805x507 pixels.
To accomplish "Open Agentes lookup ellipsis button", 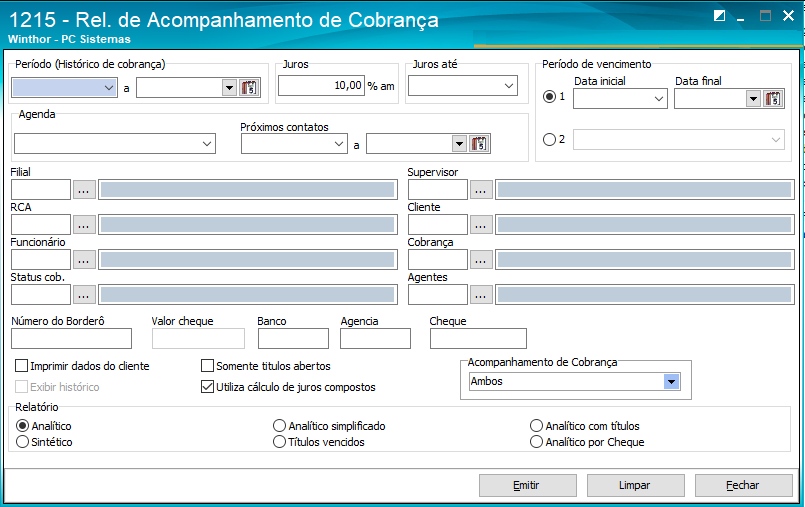I will [481, 295].
